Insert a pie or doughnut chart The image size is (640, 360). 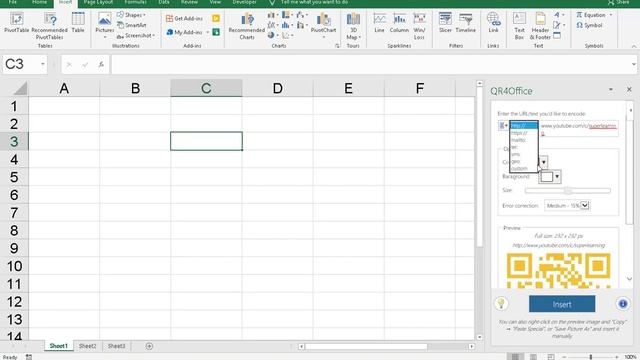273,36
